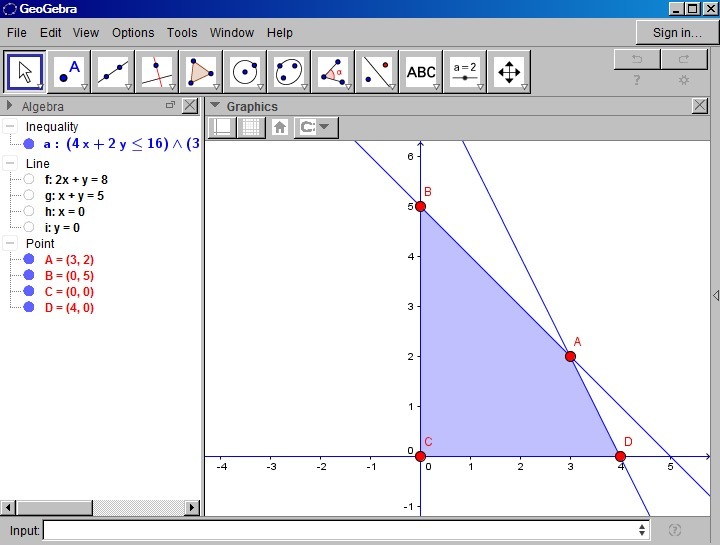The width and height of the screenshot is (720, 545).
Task: Close the Graphics panel
Action: 699,106
